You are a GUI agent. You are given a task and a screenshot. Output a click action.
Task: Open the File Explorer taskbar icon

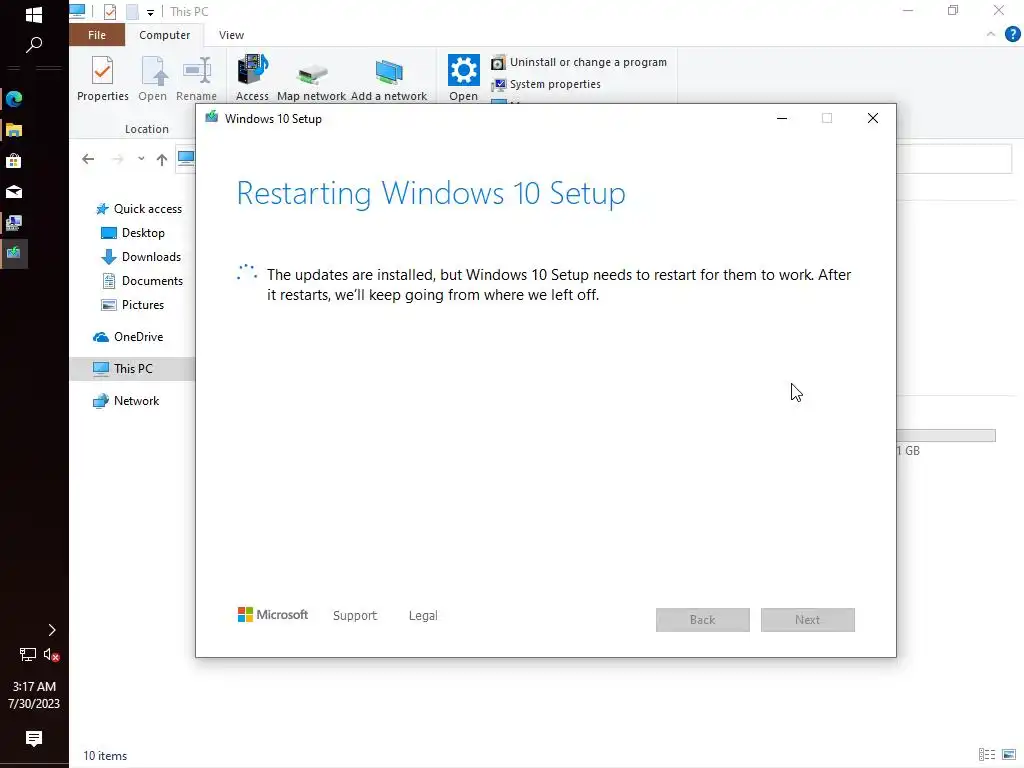tap(14, 130)
